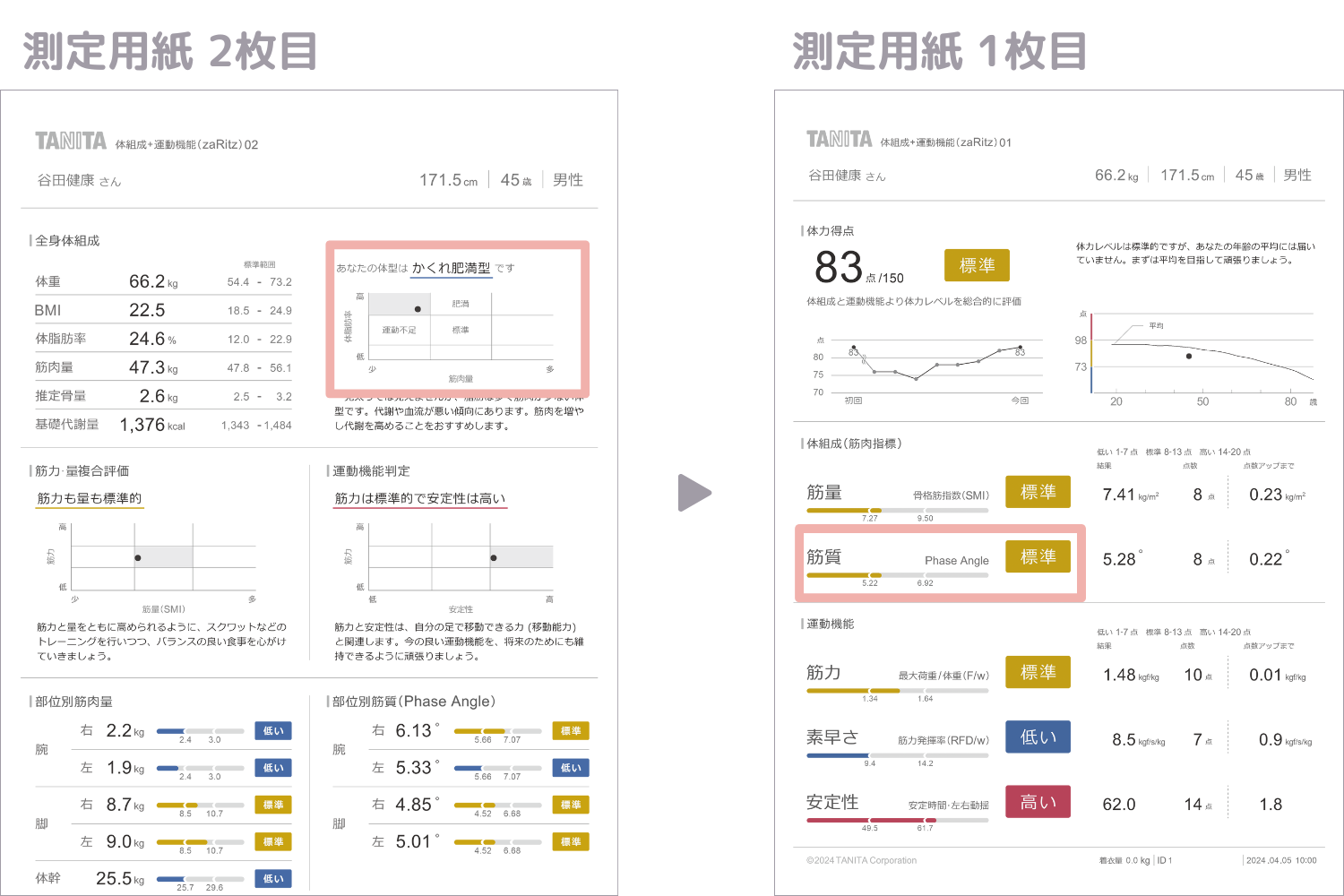The height and width of the screenshot is (896, 1344).
Task: Click the 標準 badge for right leg 8.7kg
Action: point(272,806)
